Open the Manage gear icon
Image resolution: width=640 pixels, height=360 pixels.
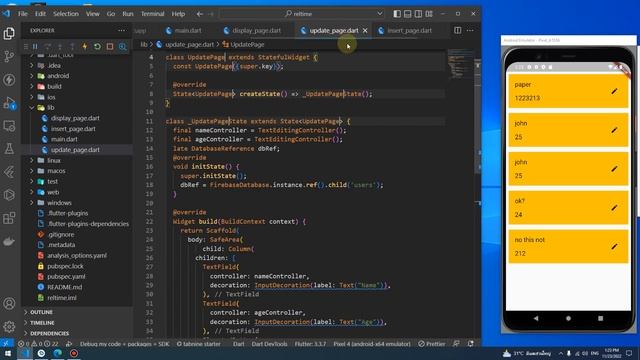(x=9, y=327)
